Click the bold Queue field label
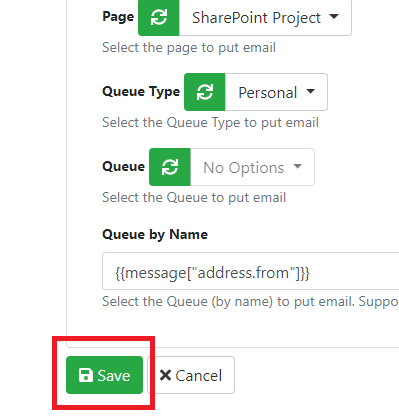The image size is (399, 417). [x=124, y=166]
